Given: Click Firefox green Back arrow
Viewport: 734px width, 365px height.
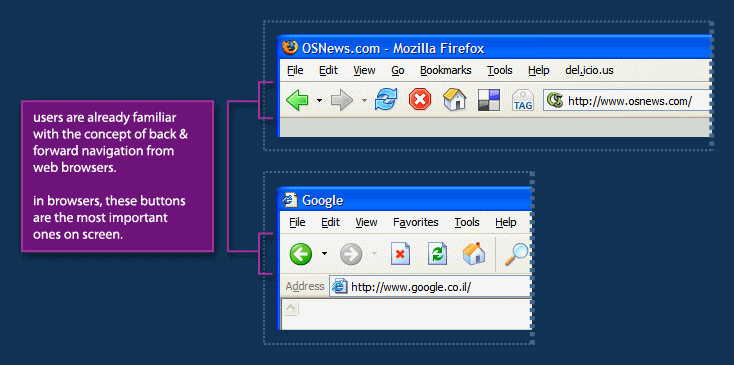Looking at the screenshot, I should click(297, 100).
